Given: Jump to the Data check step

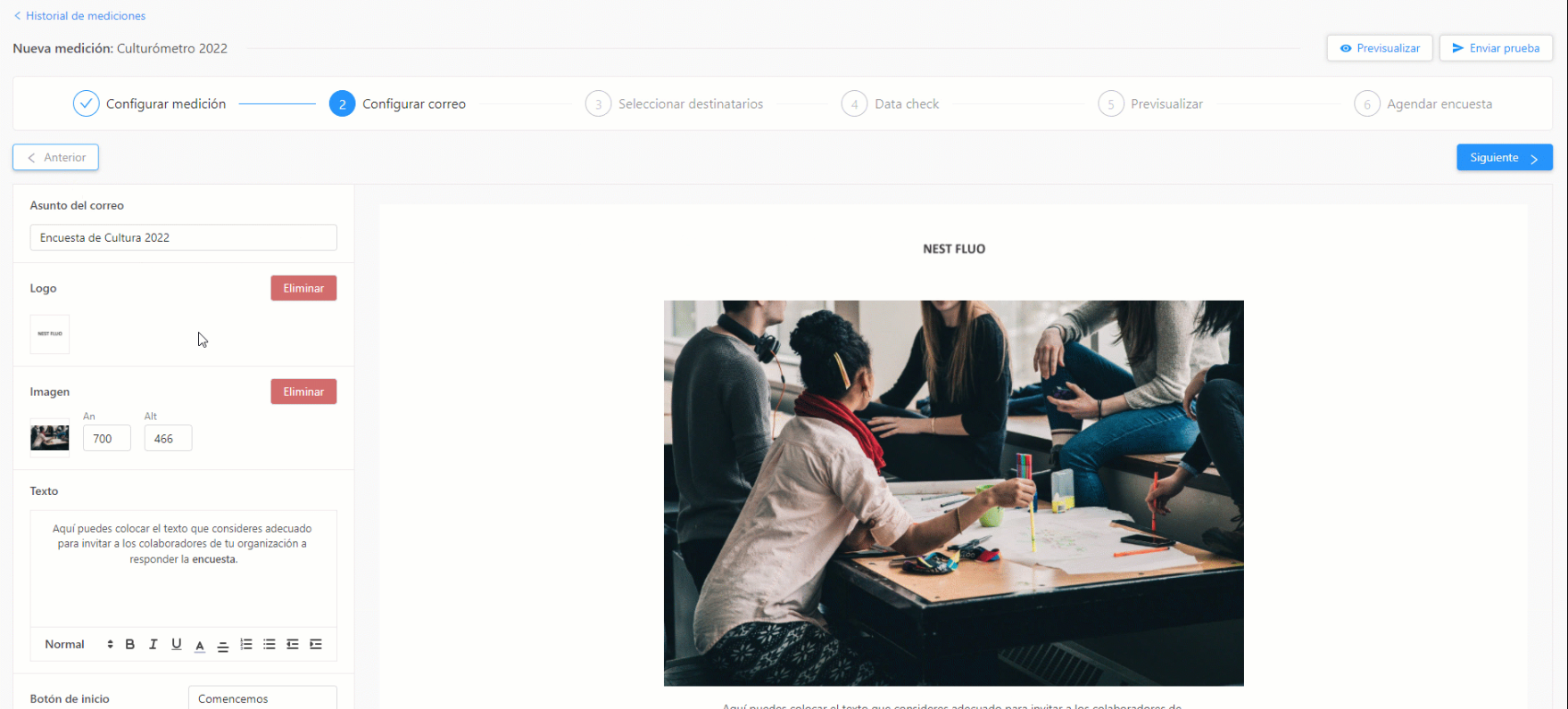Looking at the screenshot, I should [891, 103].
